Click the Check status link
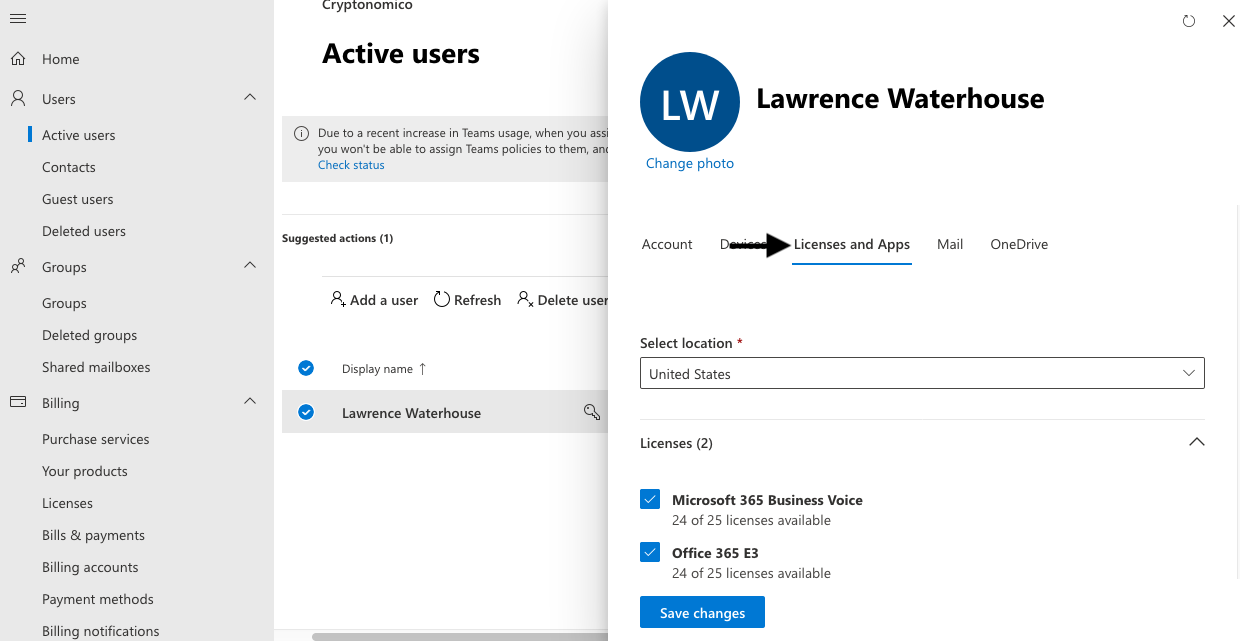Viewport: 1240px width, 641px height. 351,165
